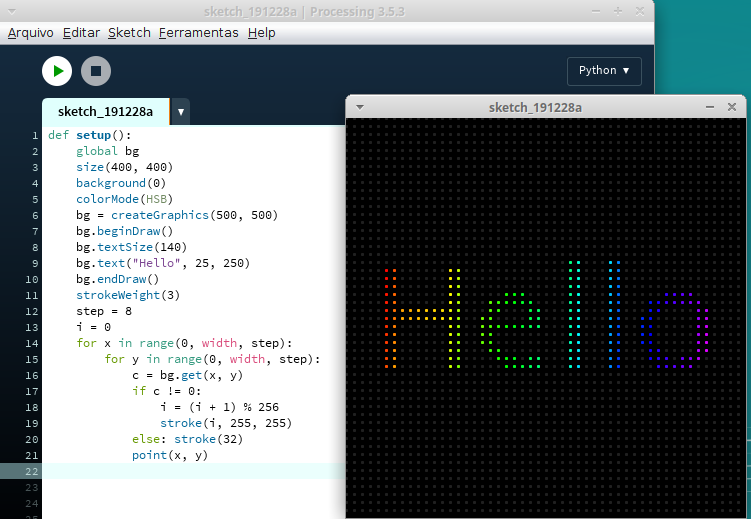Open the Editar menu
Image resolution: width=751 pixels, height=519 pixels.
pos(81,32)
